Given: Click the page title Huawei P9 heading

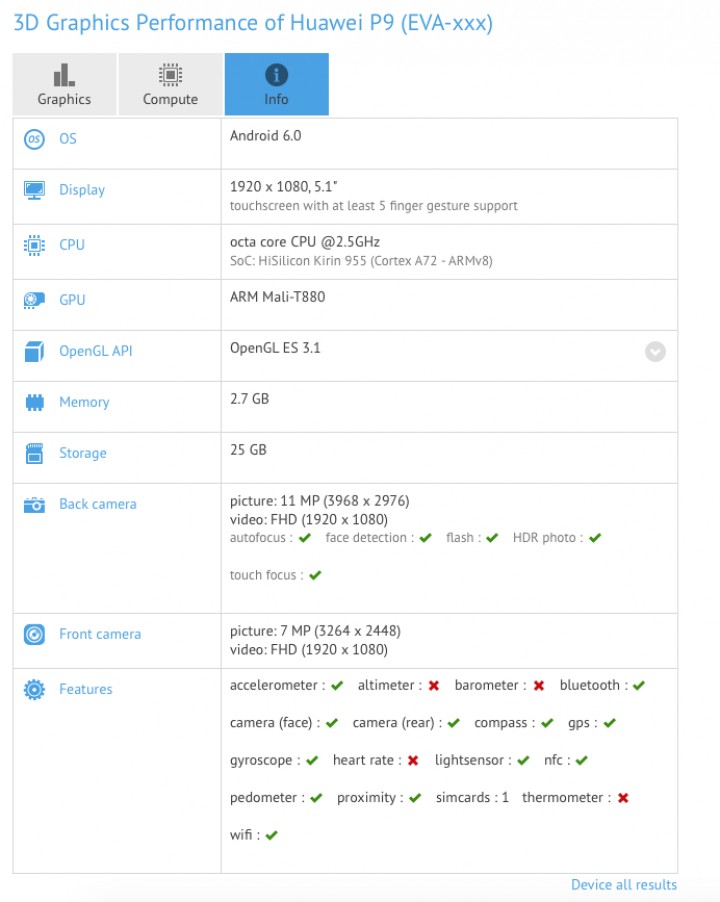Looking at the screenshot, I should click(253, 23).
